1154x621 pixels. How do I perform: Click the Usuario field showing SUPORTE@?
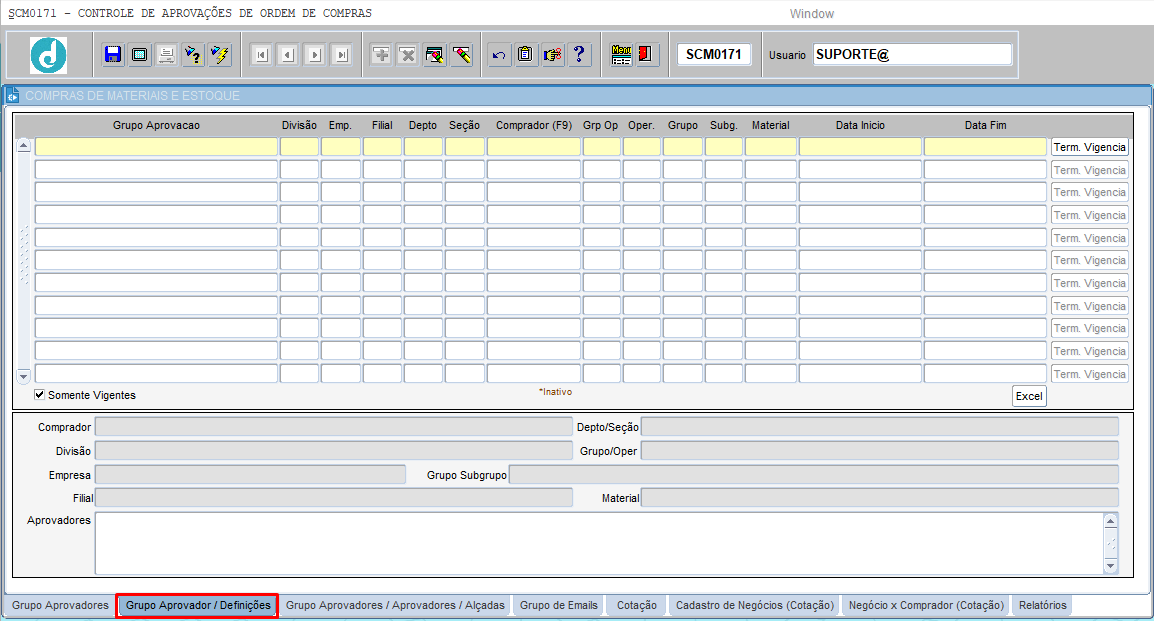click(x=913, y=54)
